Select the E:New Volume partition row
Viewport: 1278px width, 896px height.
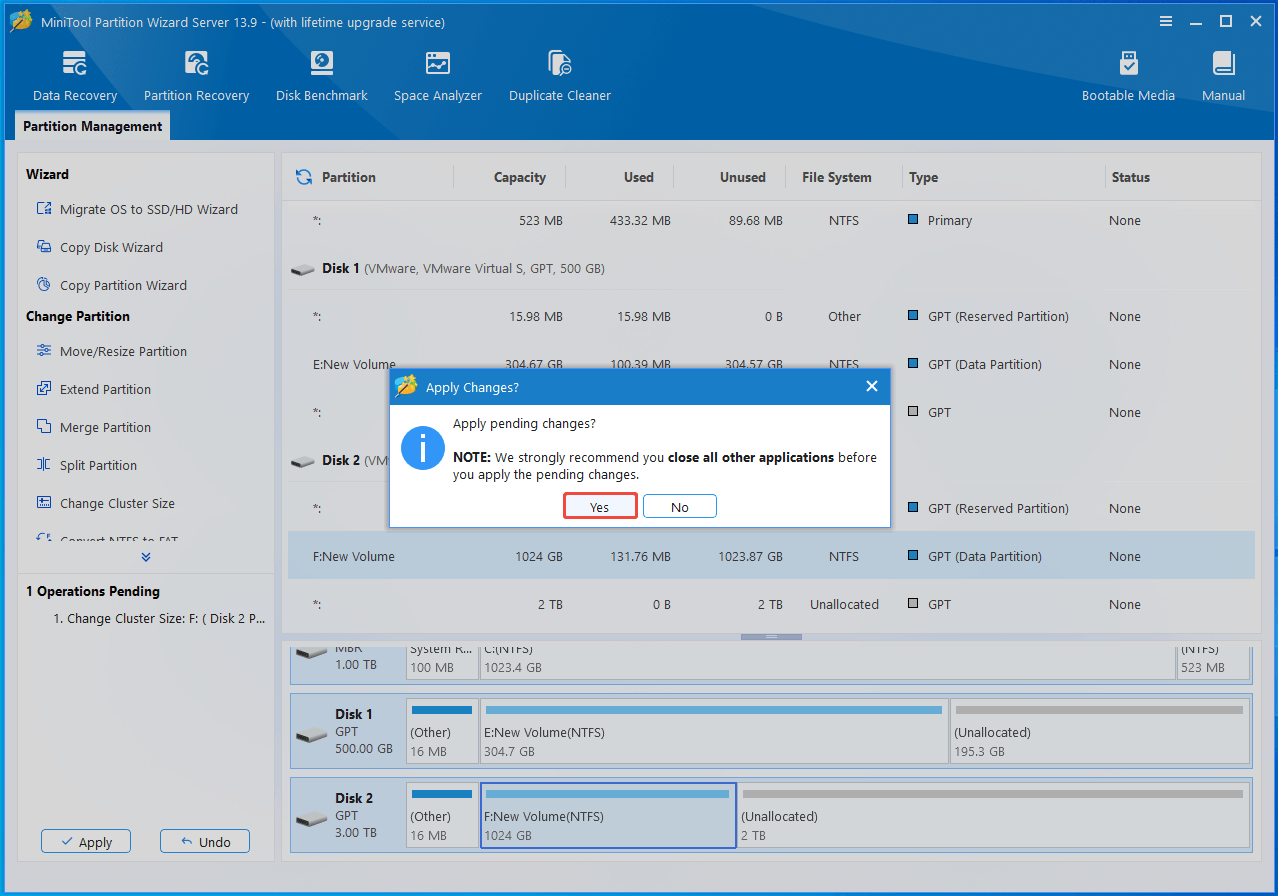click(771, 364)
